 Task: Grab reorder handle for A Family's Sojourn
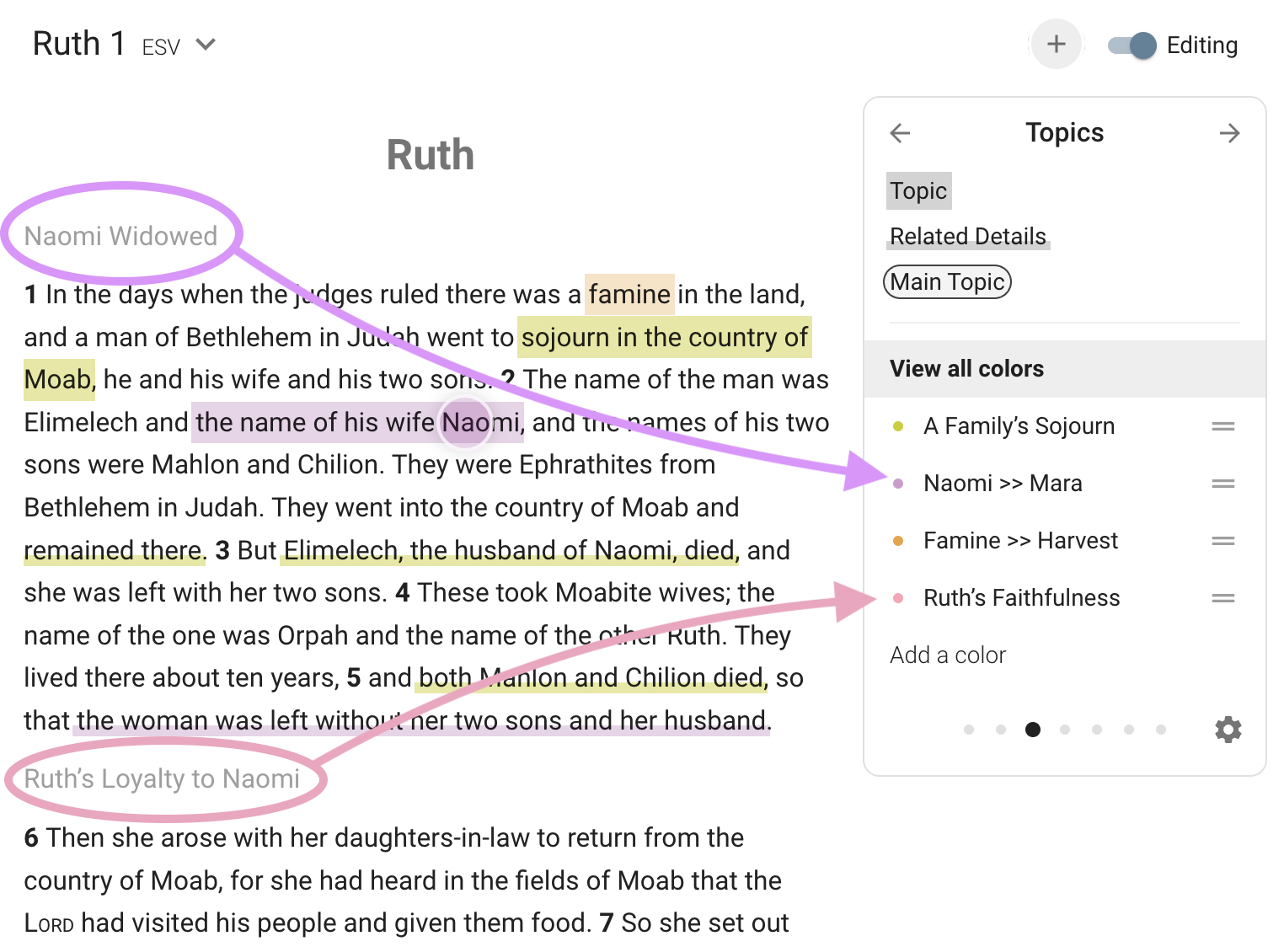click(x=1222, y=426)
